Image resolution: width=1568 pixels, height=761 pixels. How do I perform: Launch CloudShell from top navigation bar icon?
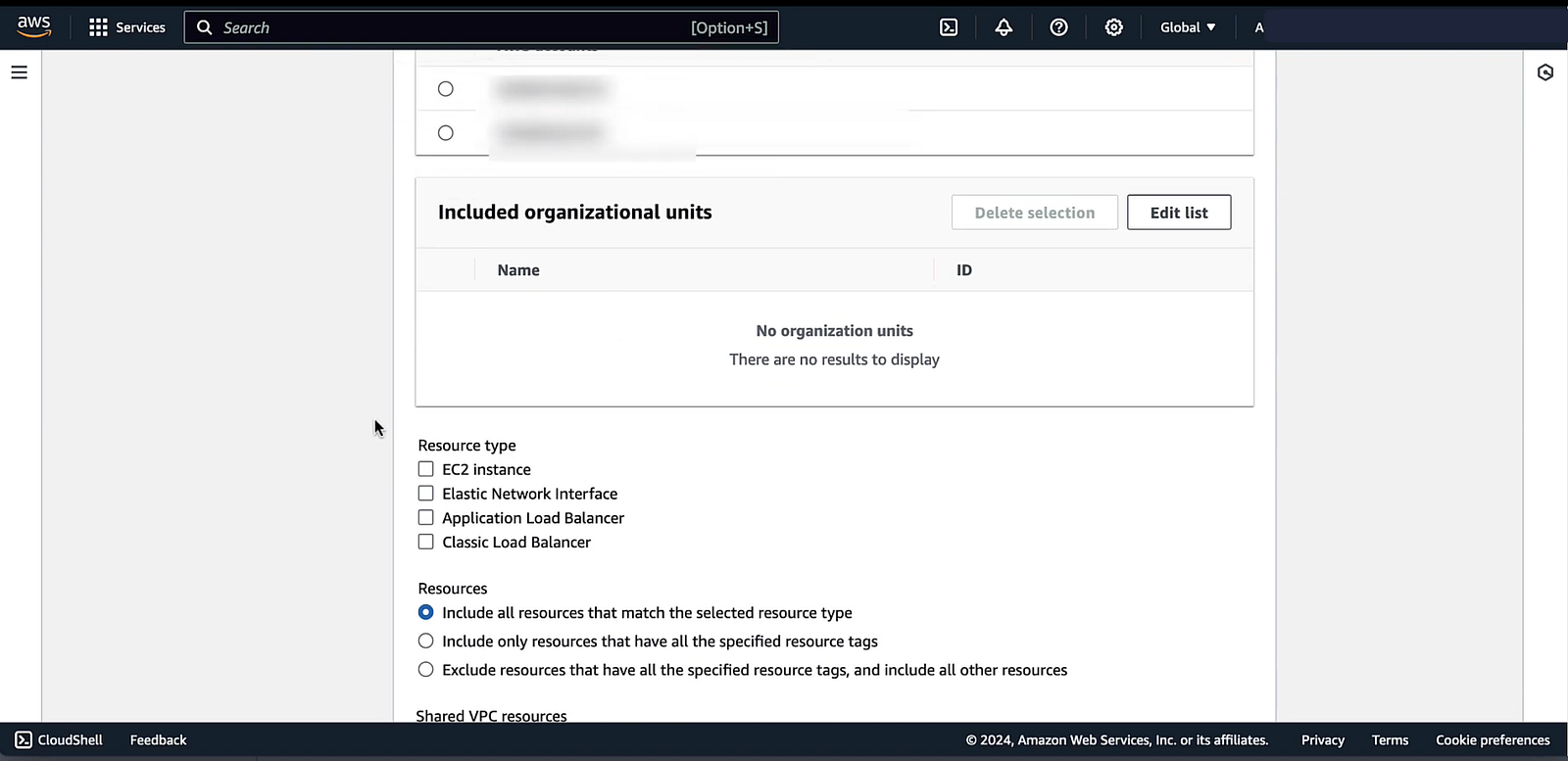[x=949, y=27]
